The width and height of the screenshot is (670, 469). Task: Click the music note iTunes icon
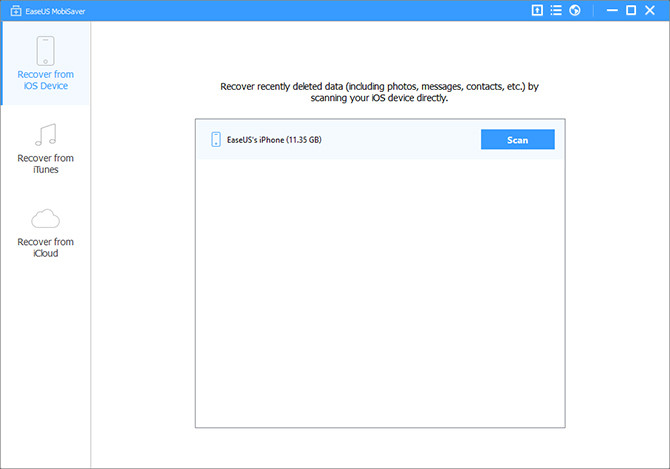click(x=45, y=134)
